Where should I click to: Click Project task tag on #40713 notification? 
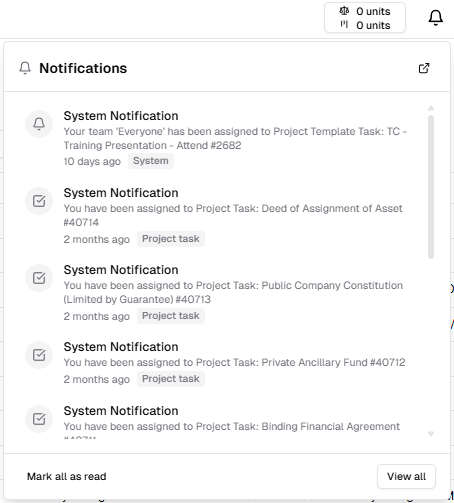click(x=171, y=316)
